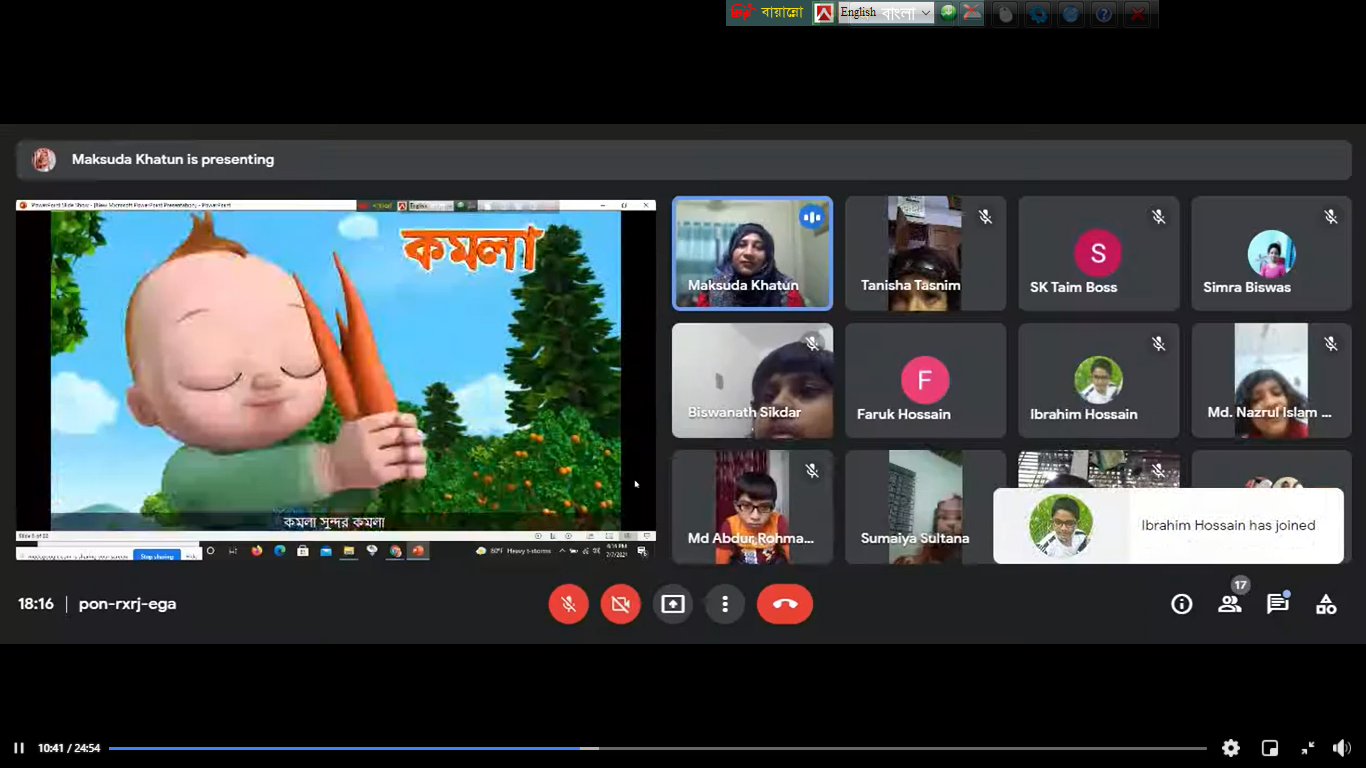1366x768 pixels.
Task: Click the video progress bar to seek
Action: [x=657, y=748]
